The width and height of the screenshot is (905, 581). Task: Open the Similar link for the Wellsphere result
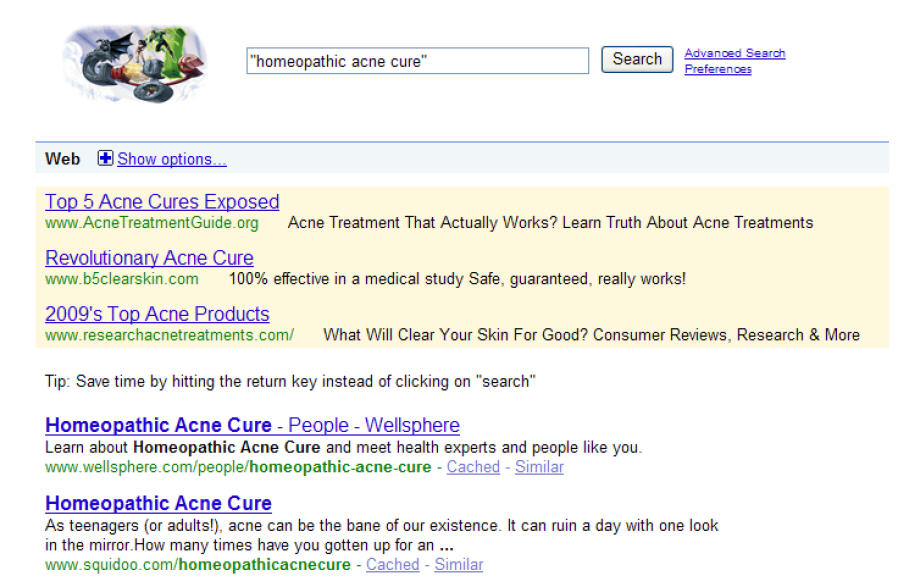tap(539, 467)
